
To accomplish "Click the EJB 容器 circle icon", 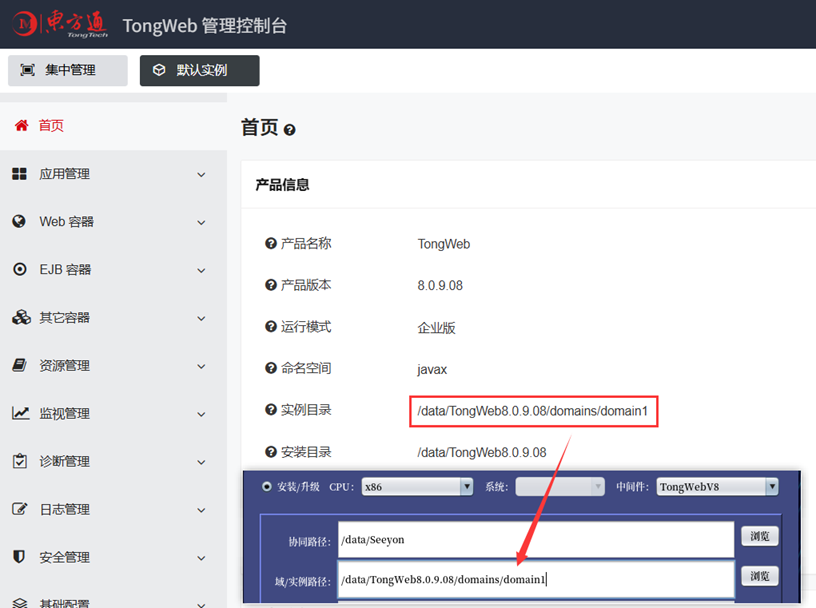I will click(19, 270).
